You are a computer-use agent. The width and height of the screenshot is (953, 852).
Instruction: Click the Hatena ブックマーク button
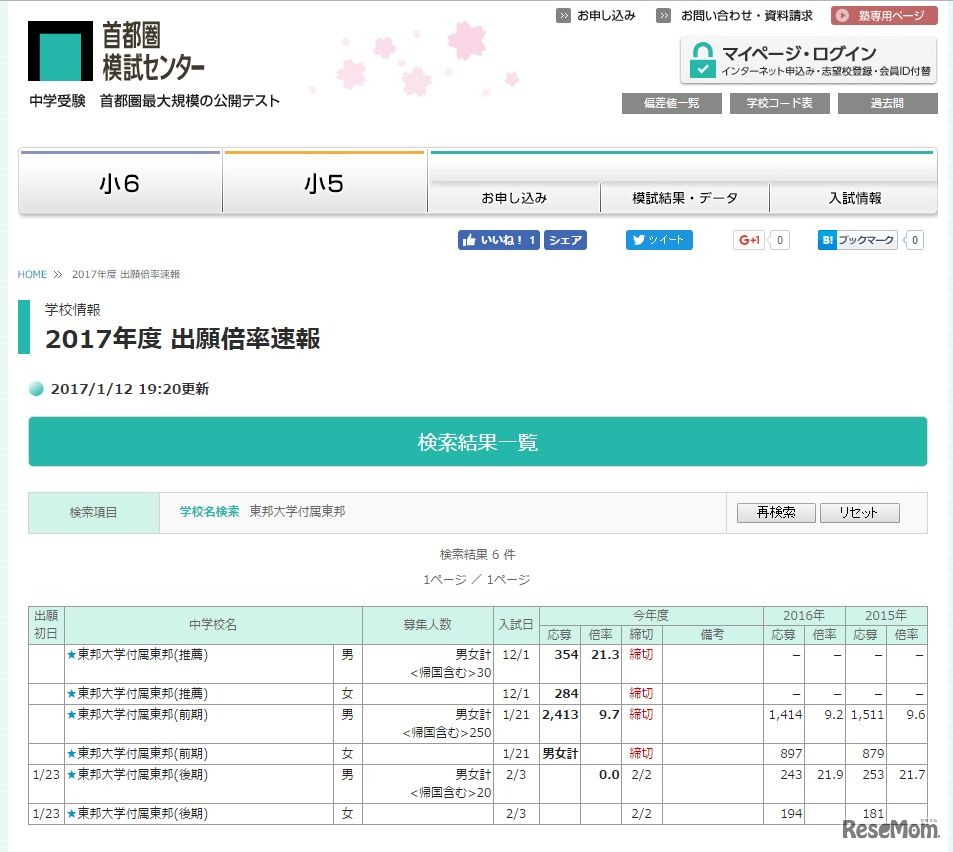857,240
